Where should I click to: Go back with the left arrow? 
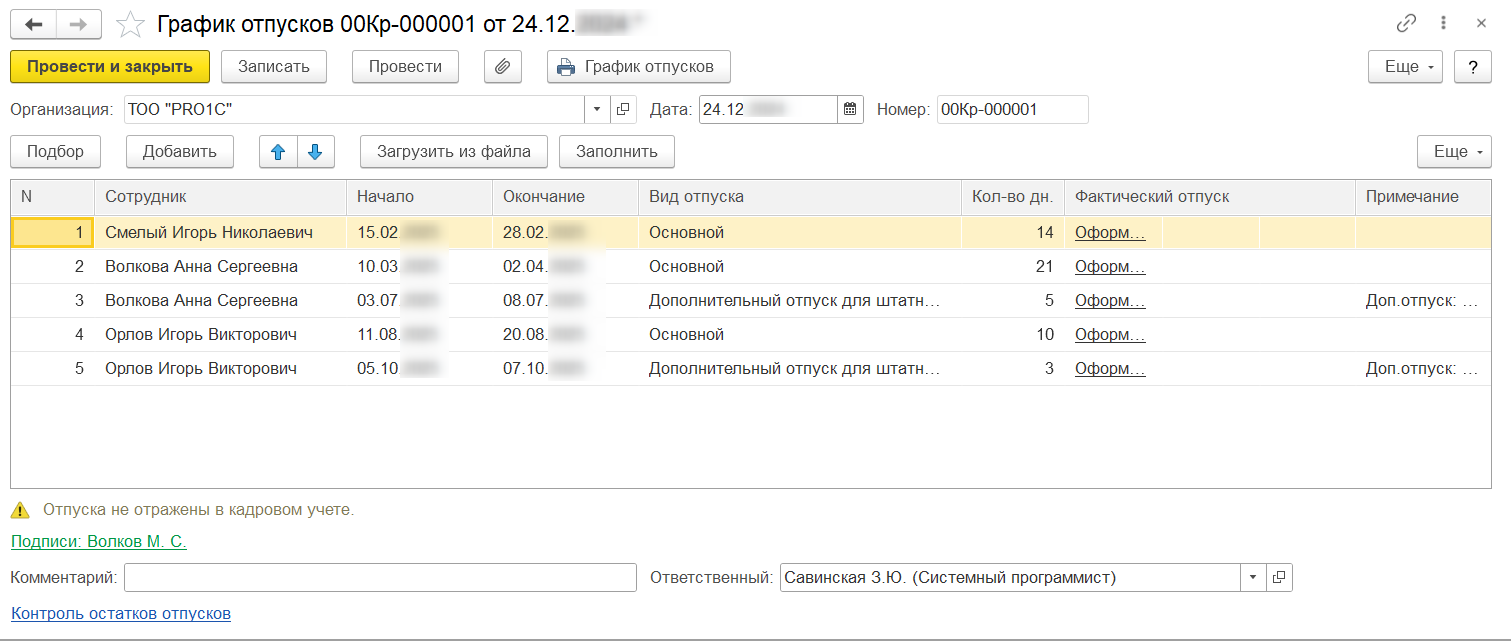pos(33,23)
